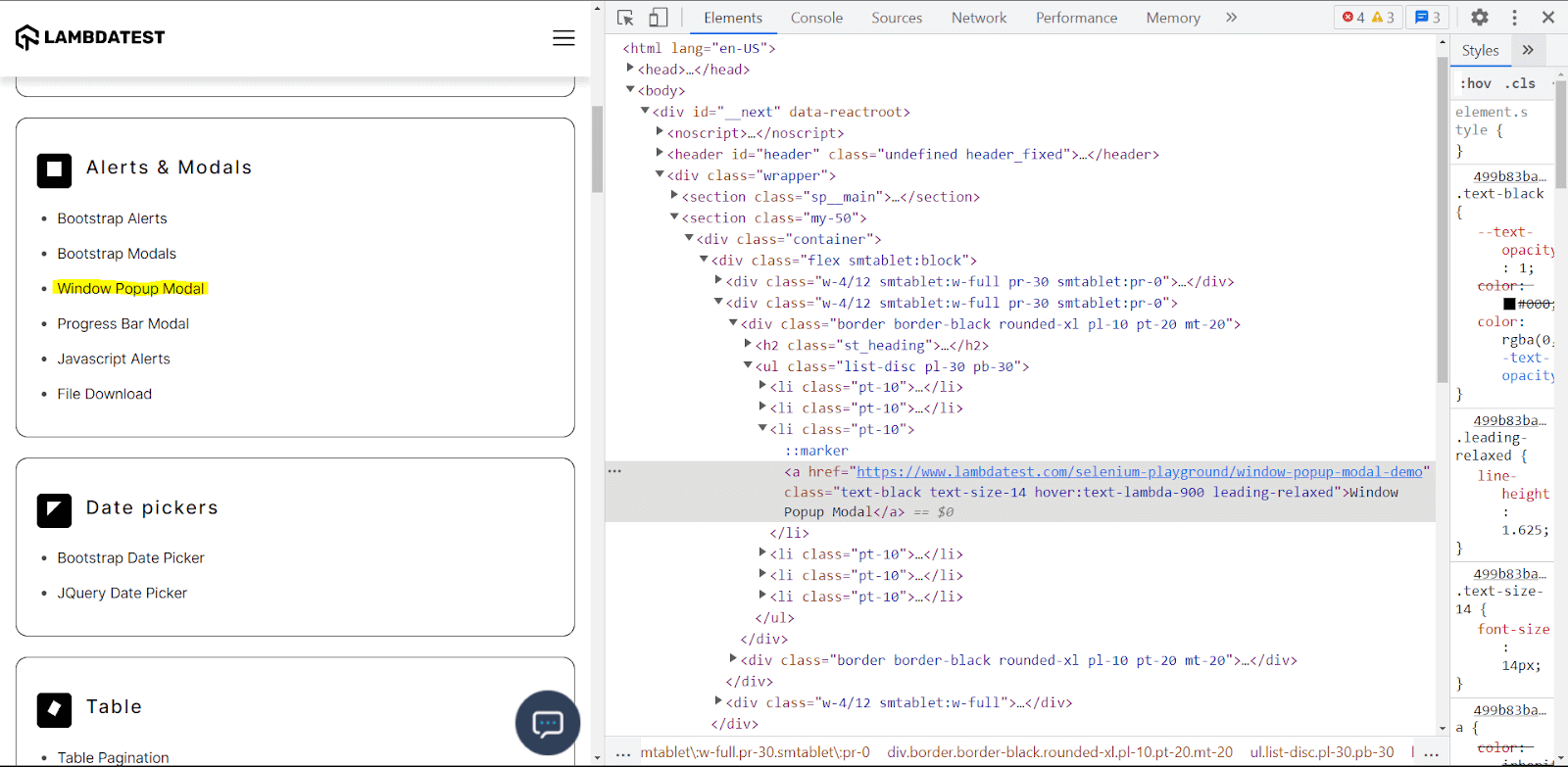The image size is (1568, 767).
Task: Toggle the device toolbar icon
Action: click(x=659, y=18)
